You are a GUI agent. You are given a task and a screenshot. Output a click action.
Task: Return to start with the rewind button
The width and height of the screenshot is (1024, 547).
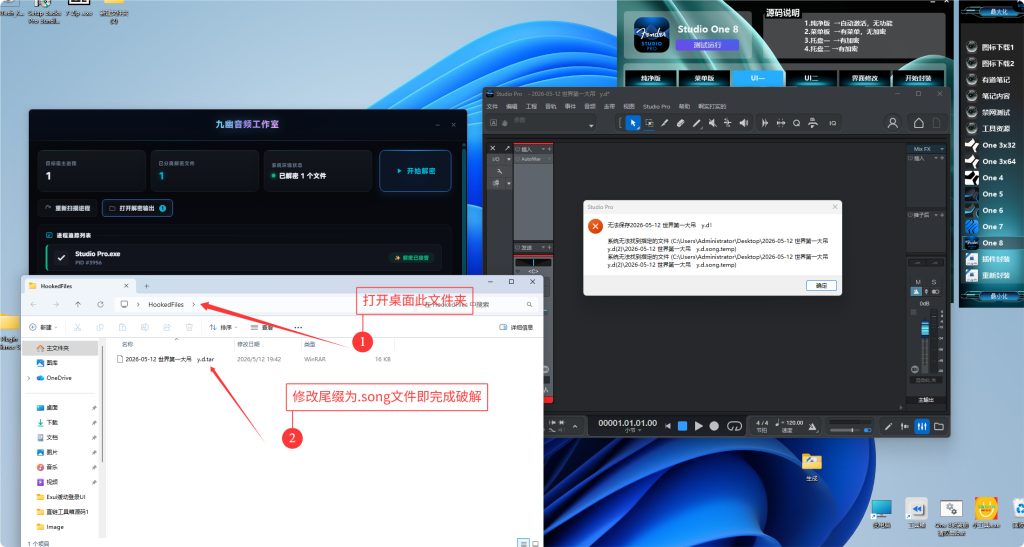(x=667, y=426)
